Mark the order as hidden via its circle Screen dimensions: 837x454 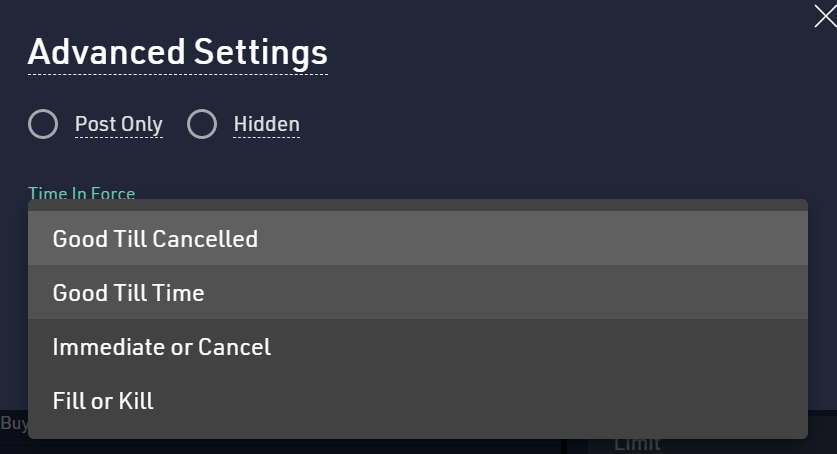(202, 124)
